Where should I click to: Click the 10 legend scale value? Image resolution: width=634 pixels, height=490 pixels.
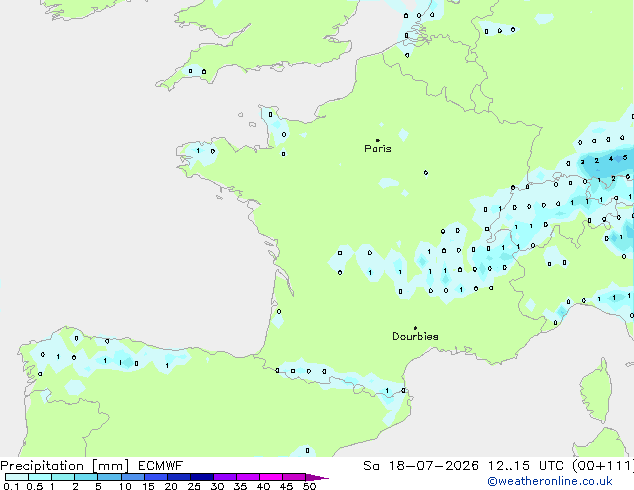[x=125, y=486]
